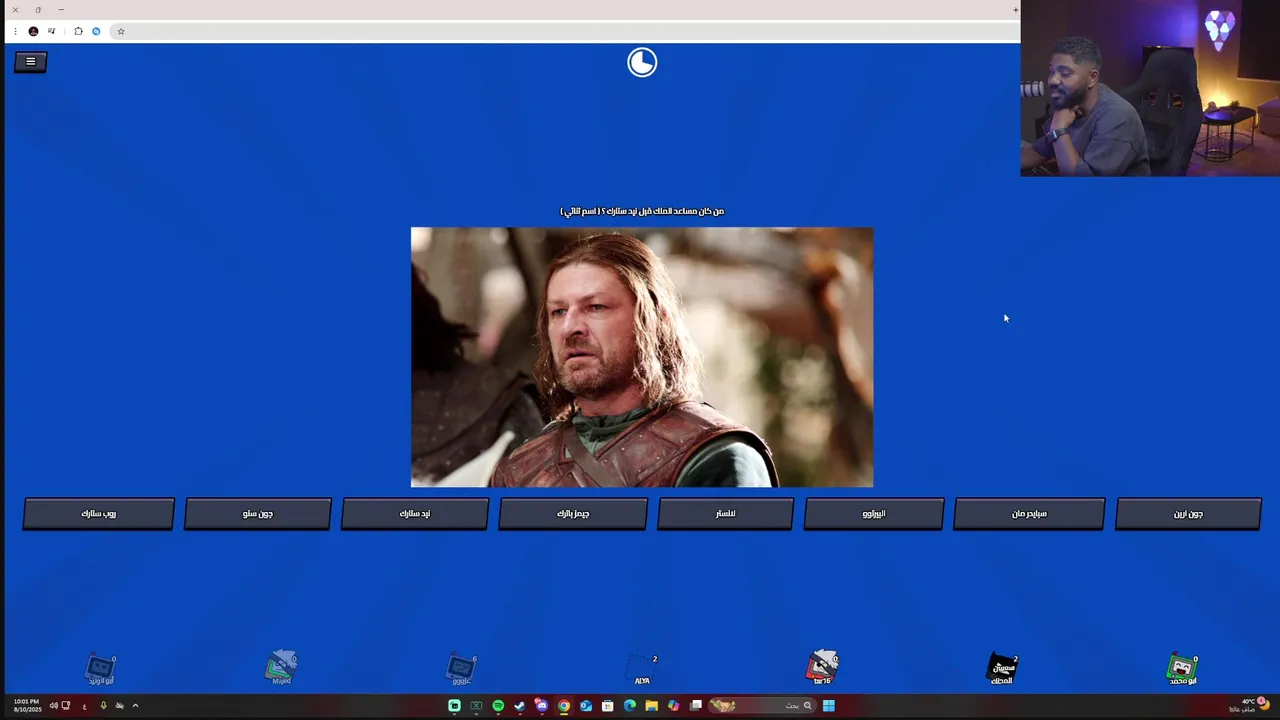Viewport: 1280px width, 720px height.
Task: Click the blue circular extension icon
Action: tap(96, 31)
